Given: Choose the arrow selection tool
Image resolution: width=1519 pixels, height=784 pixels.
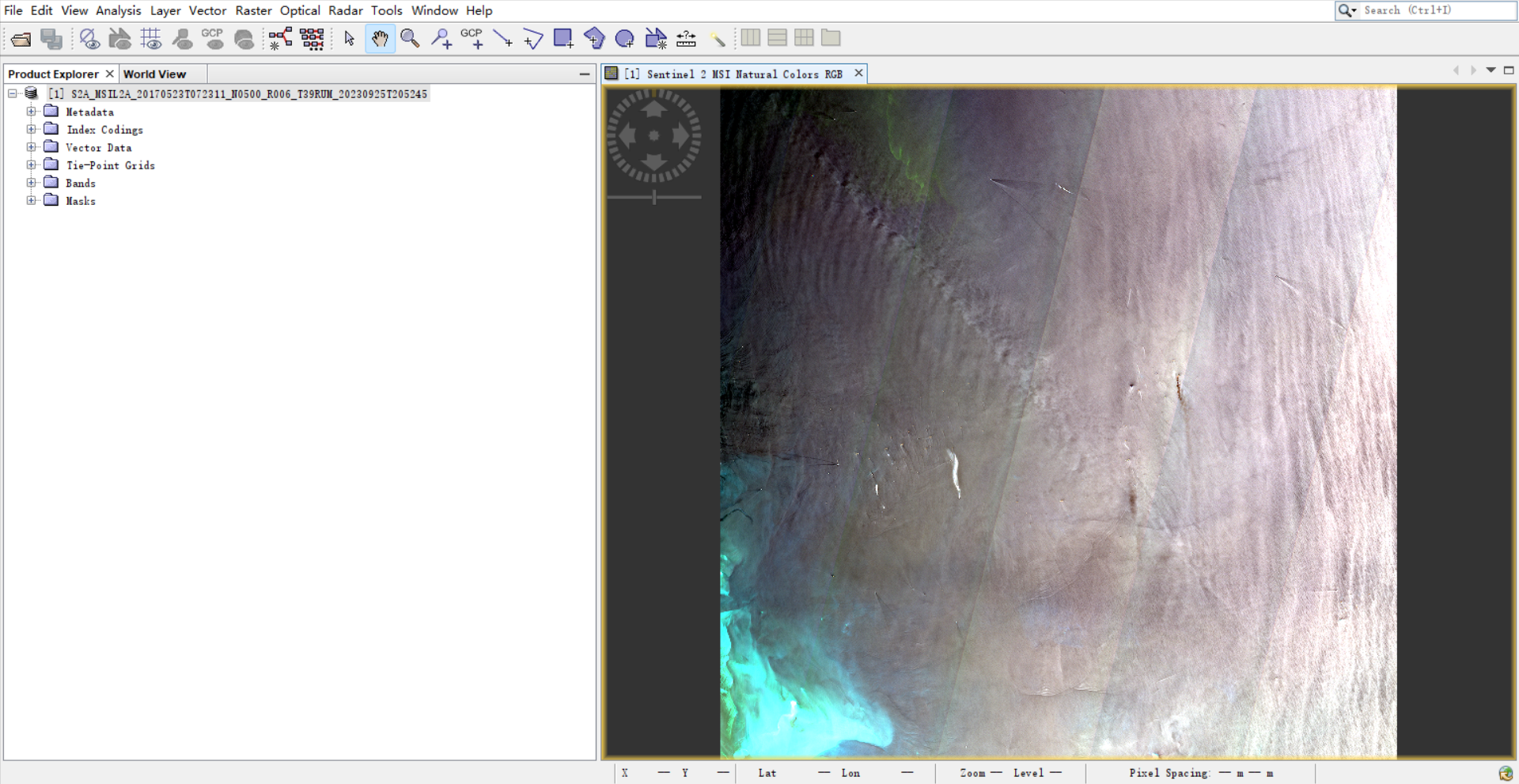Looking at the screenshot, I should [349, 39].
